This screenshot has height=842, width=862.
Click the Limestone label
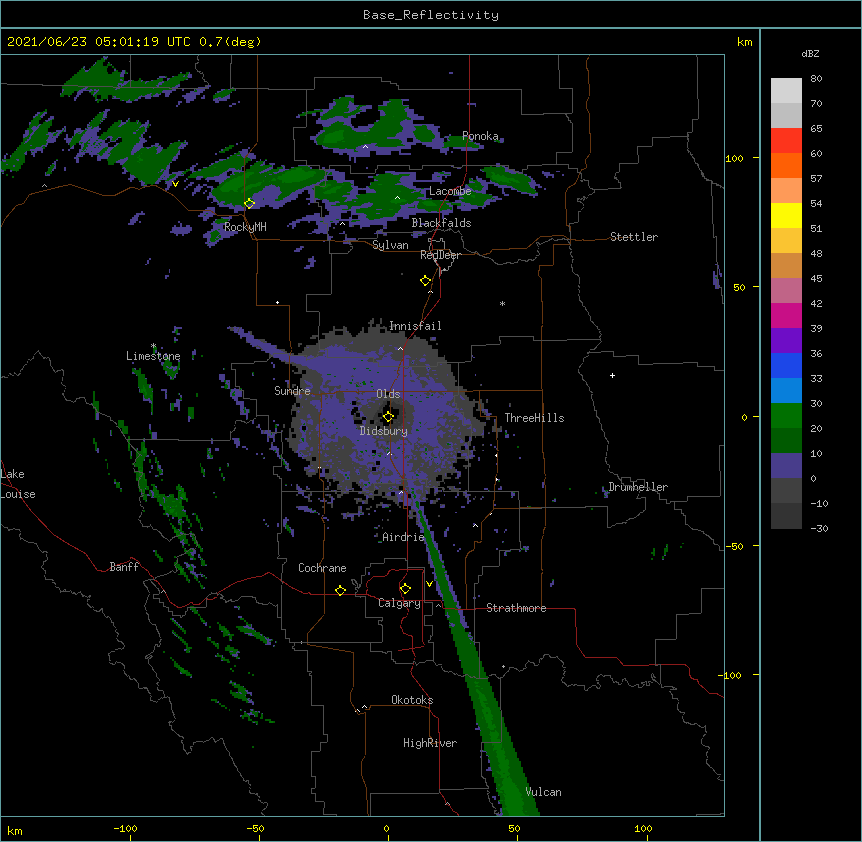coord(153,356)
